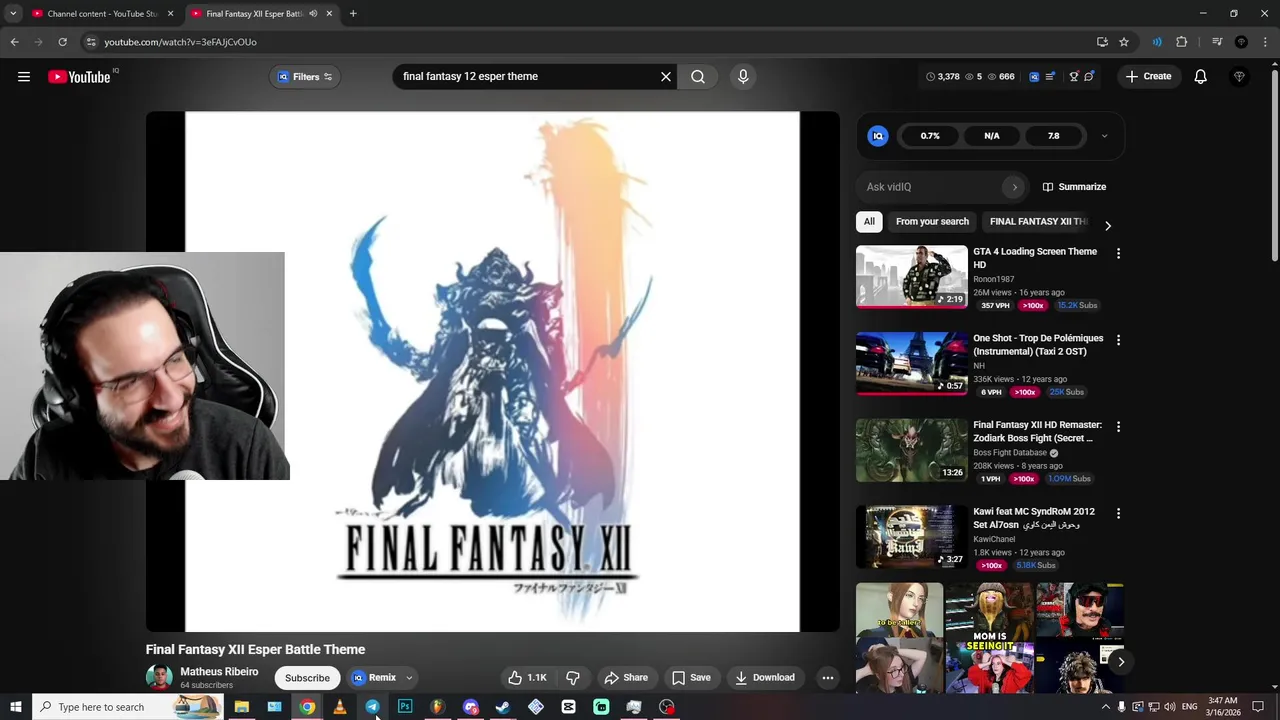
Task: Open Telegram from the taskbar
Action: [x=372, y=707]
